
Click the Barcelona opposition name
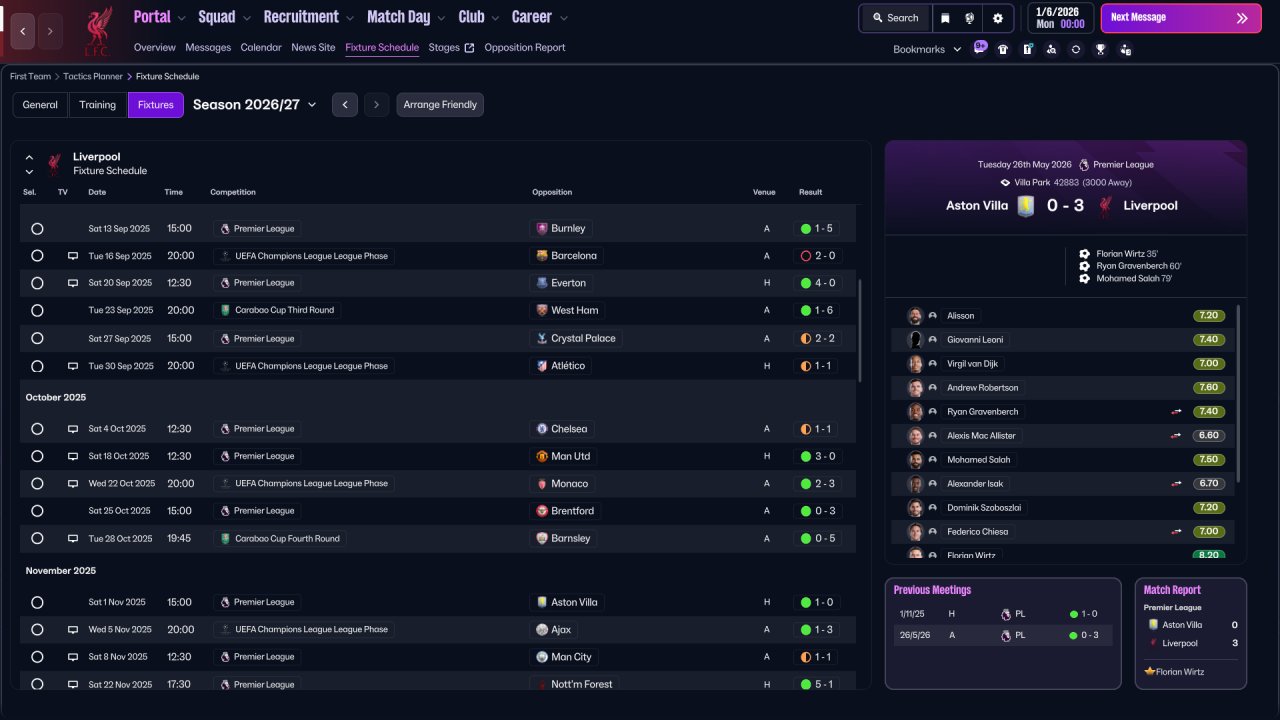pos(574,256)
